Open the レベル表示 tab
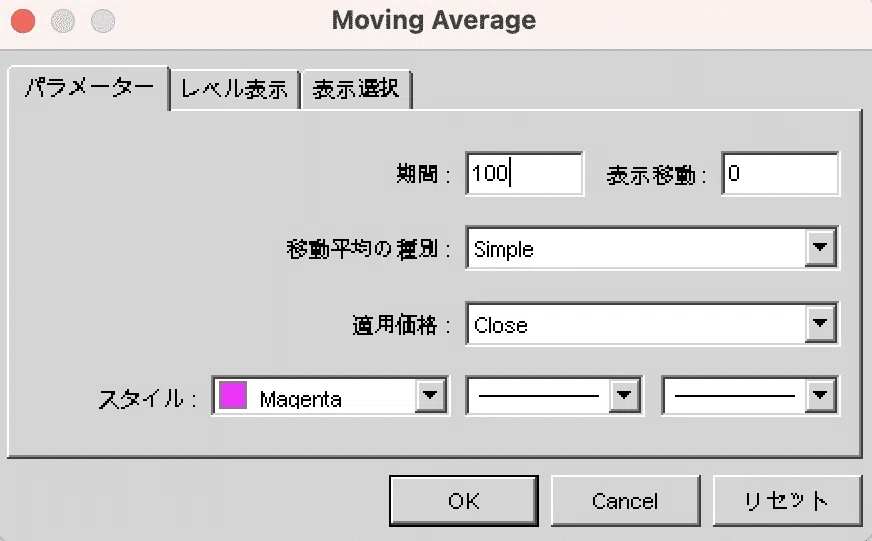872x541 pixels. pos(235,89)
